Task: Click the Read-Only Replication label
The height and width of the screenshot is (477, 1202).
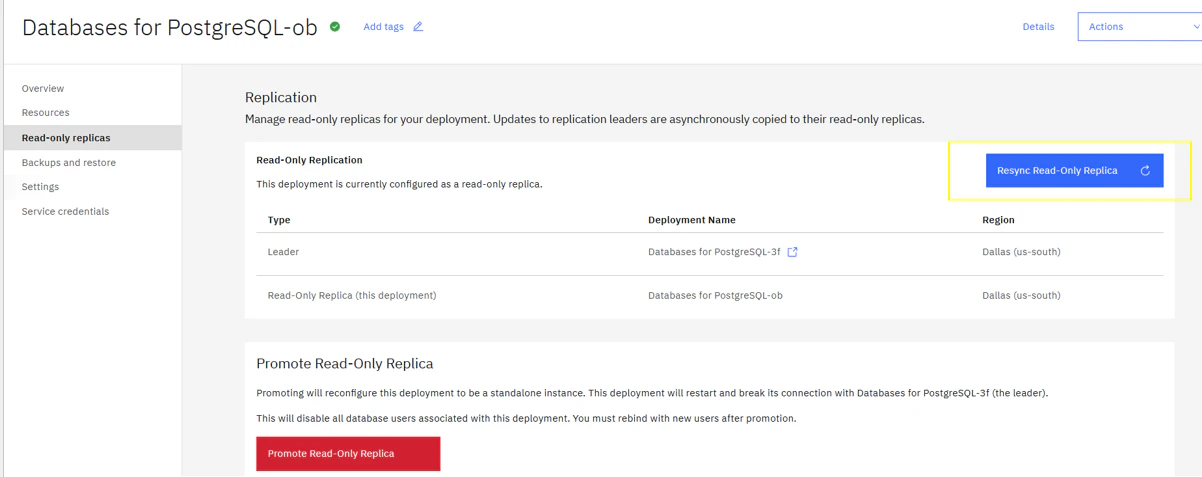Action: point(309,160)
